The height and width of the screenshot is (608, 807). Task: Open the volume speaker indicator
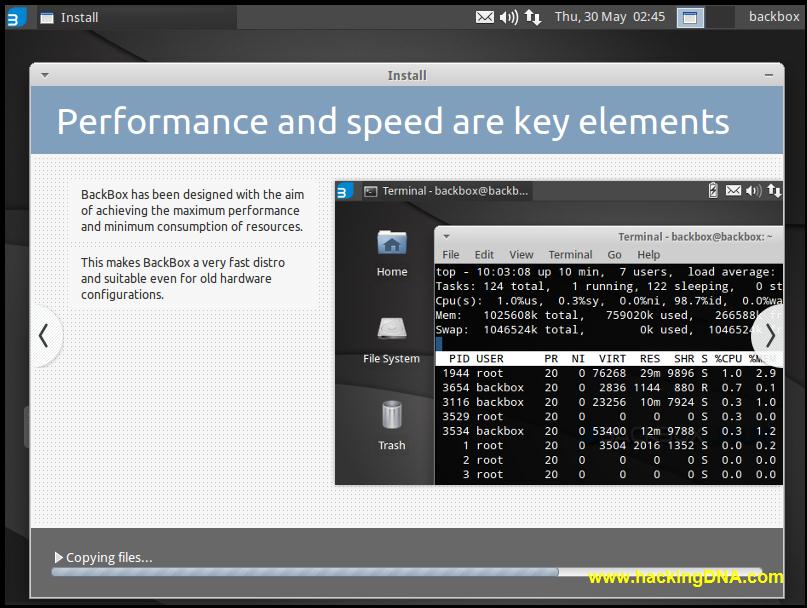[508, 18]
